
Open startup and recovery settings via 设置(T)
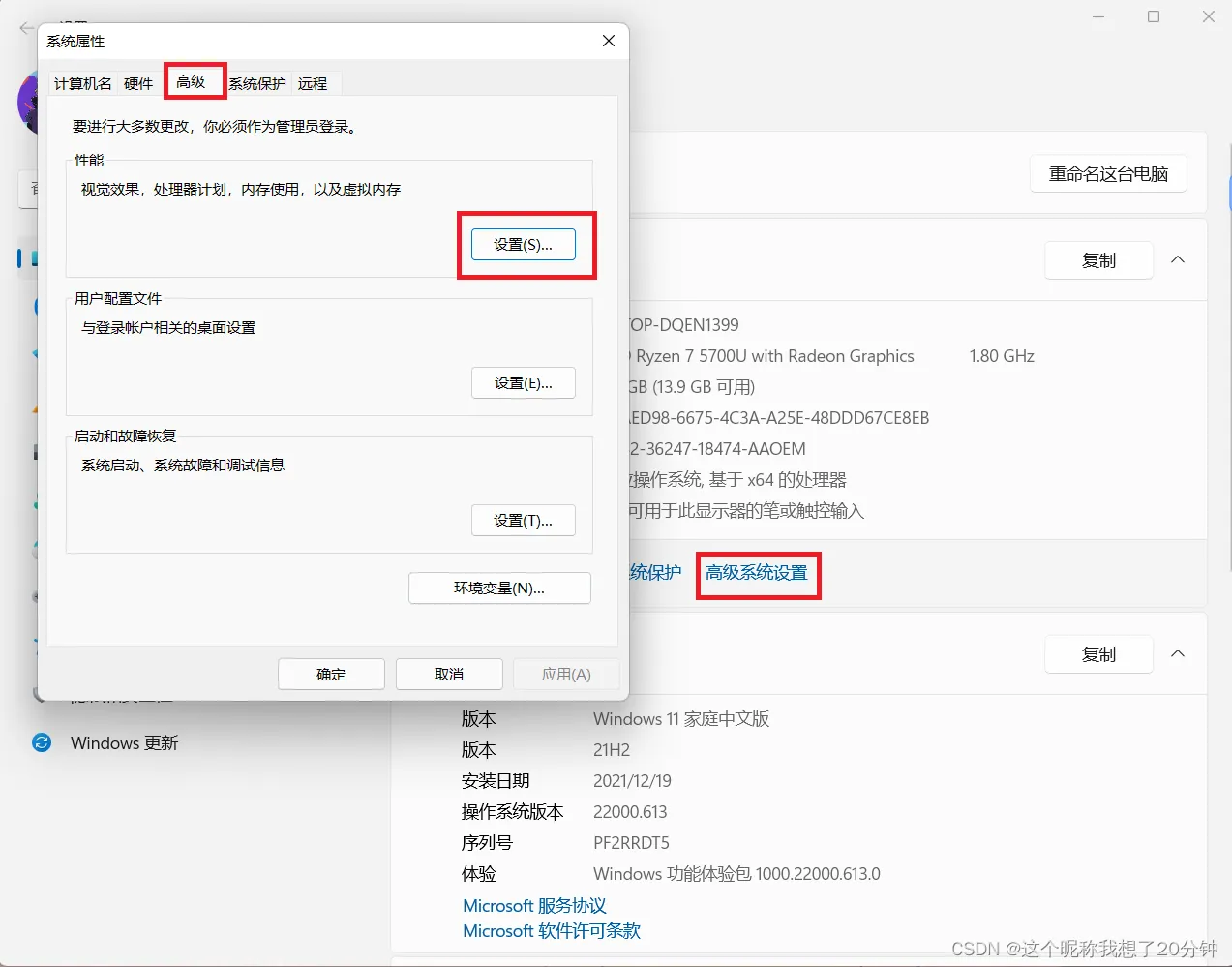524,520
